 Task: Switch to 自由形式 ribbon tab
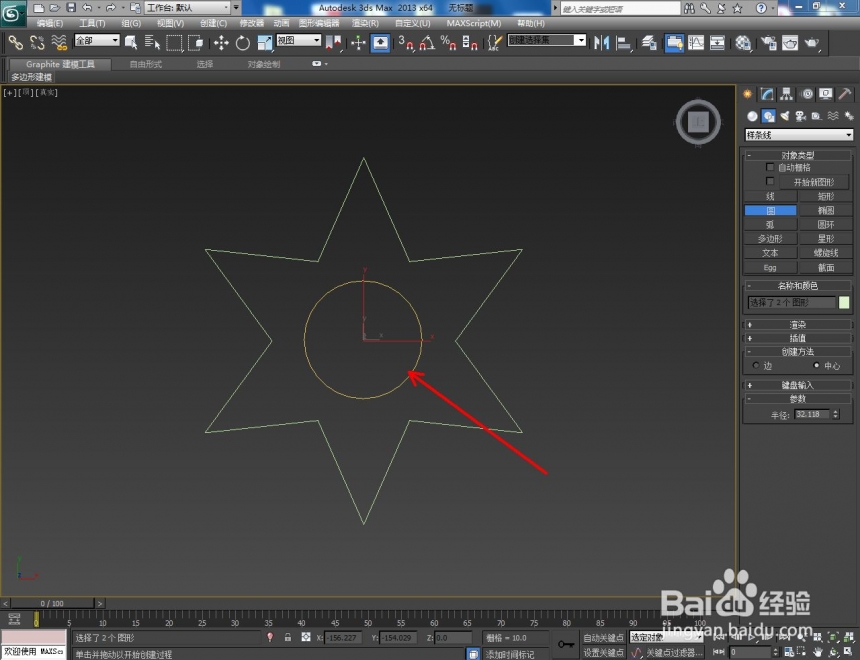point(145,64)
